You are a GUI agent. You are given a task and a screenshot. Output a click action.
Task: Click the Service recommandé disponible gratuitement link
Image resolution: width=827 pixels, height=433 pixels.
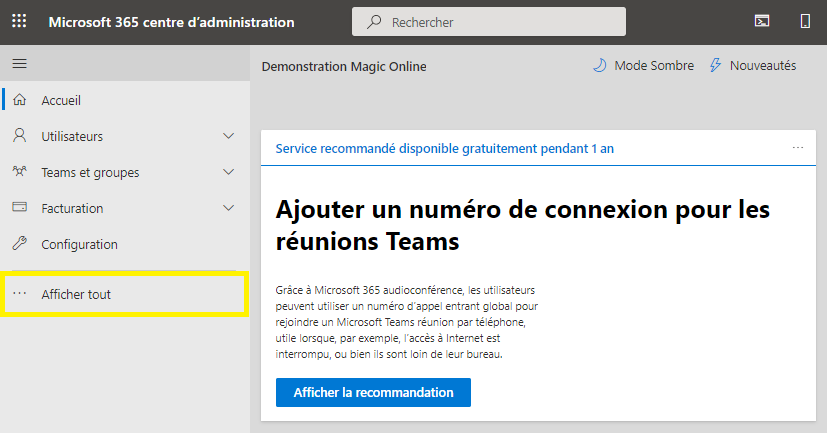pos(445,149)
